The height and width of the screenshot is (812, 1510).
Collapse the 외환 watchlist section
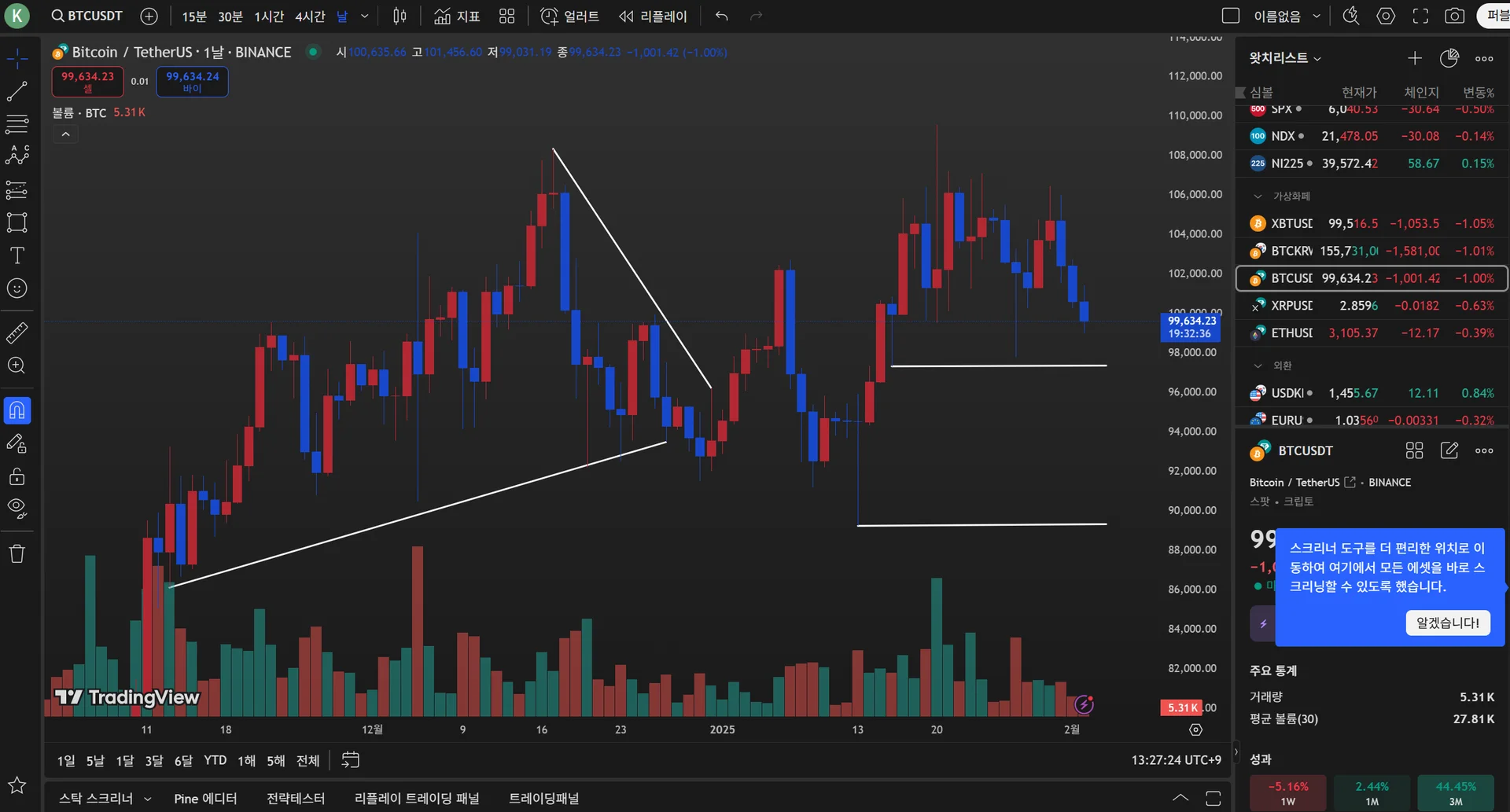[1258, 366]
